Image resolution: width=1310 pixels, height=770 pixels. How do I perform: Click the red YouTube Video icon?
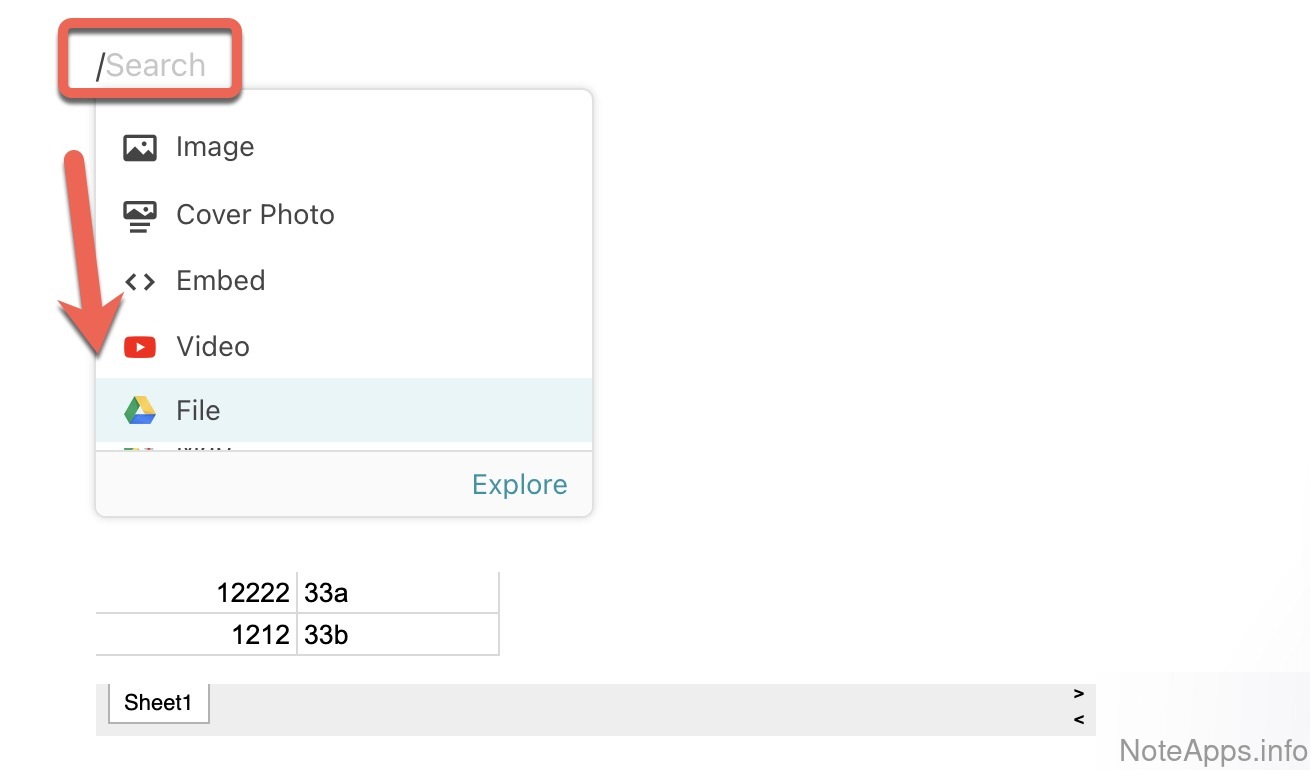click(x=140, y=347)
